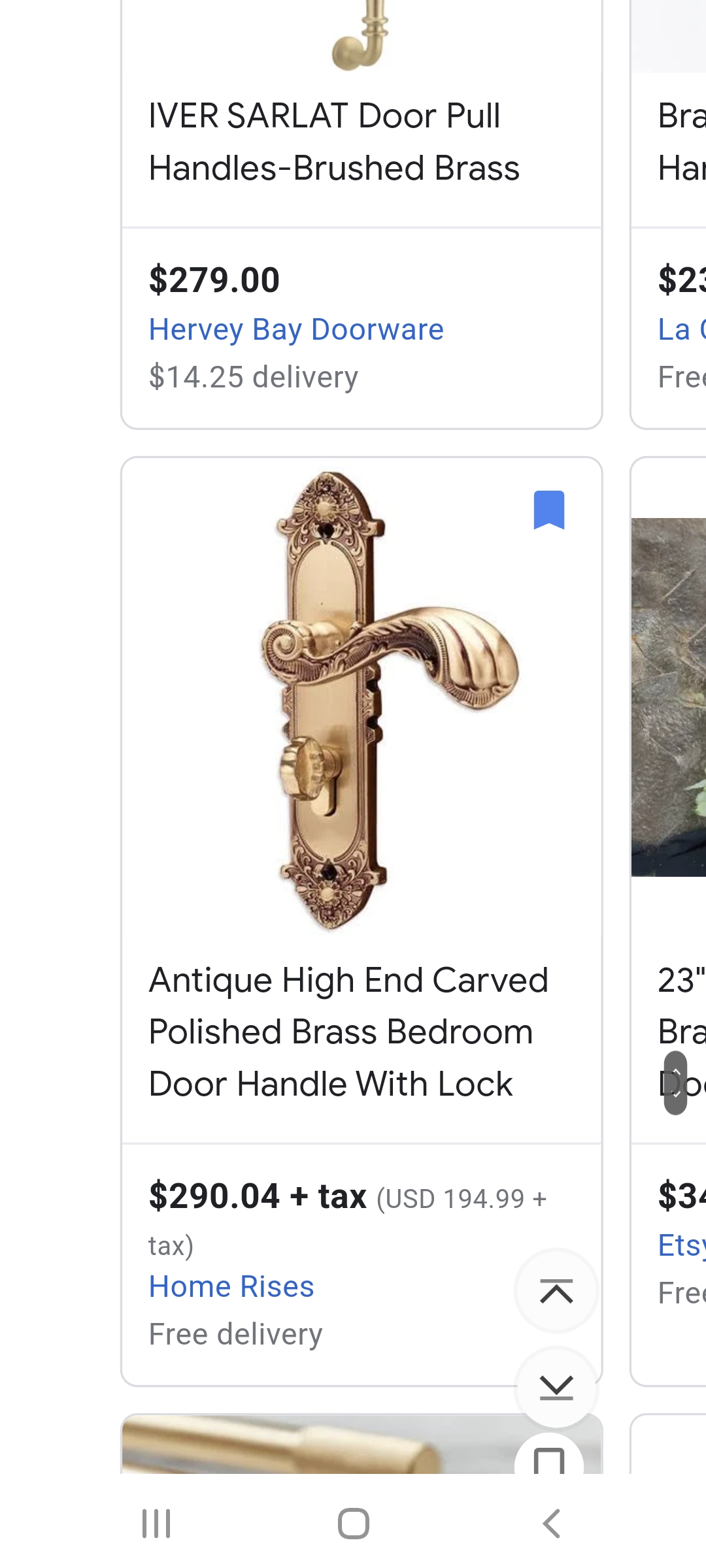Tap the $290.04 + tax price

coord(258,1196)
